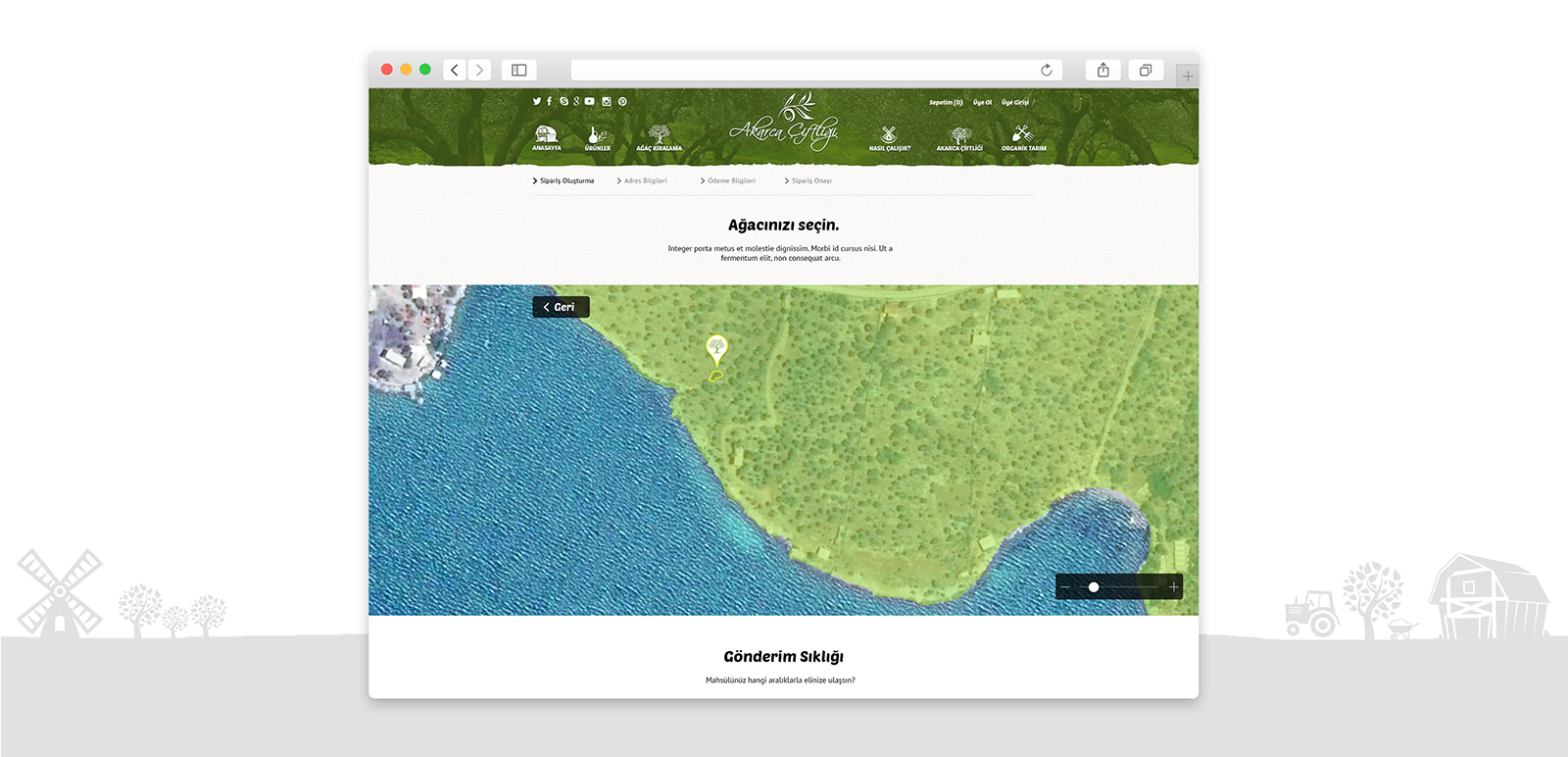Select the Adres Bilgileri step
This screenshot has height=757, width=1568.
tap(643, 180)
